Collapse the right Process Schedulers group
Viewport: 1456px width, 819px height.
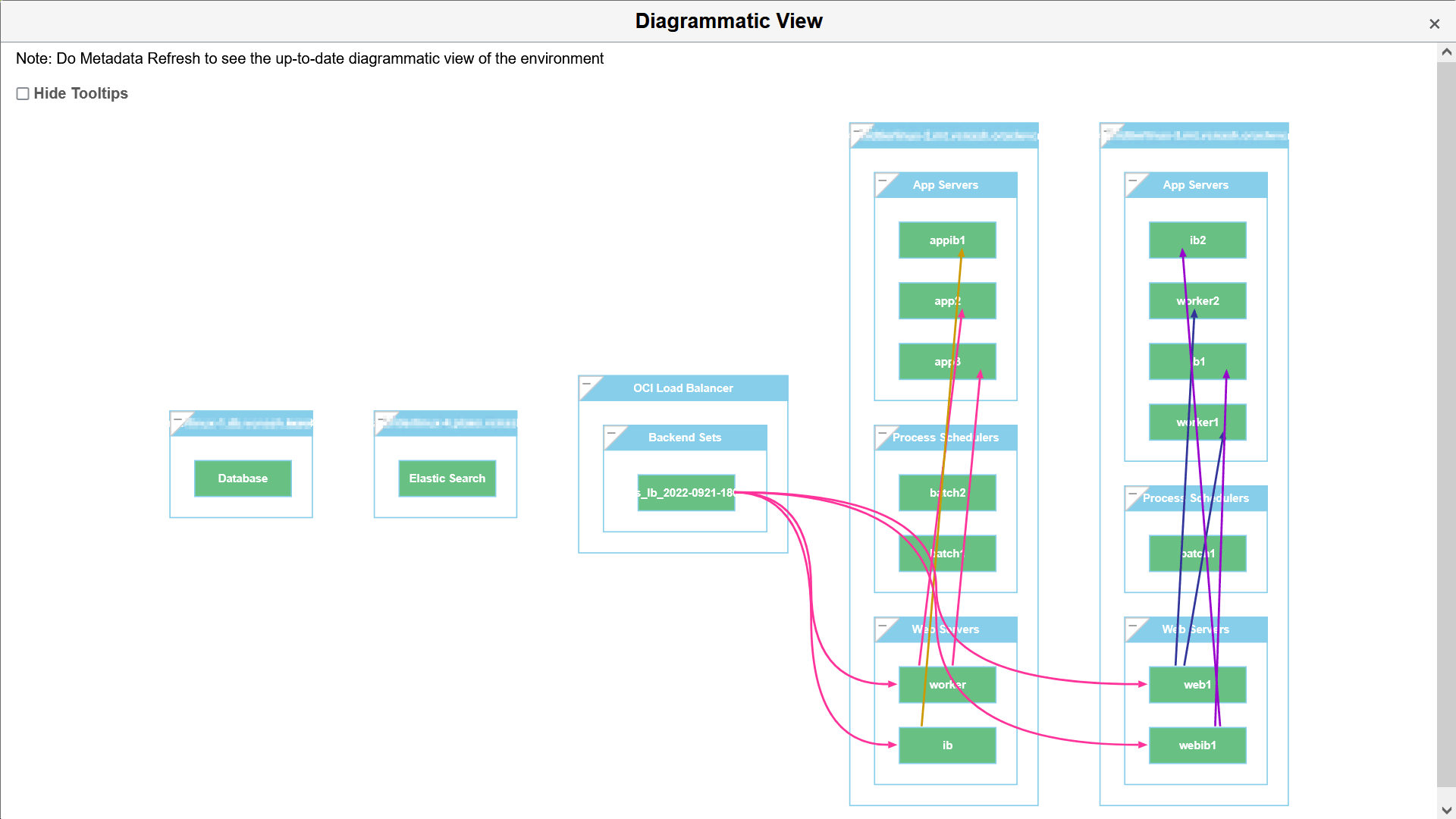click(1132, 494)
